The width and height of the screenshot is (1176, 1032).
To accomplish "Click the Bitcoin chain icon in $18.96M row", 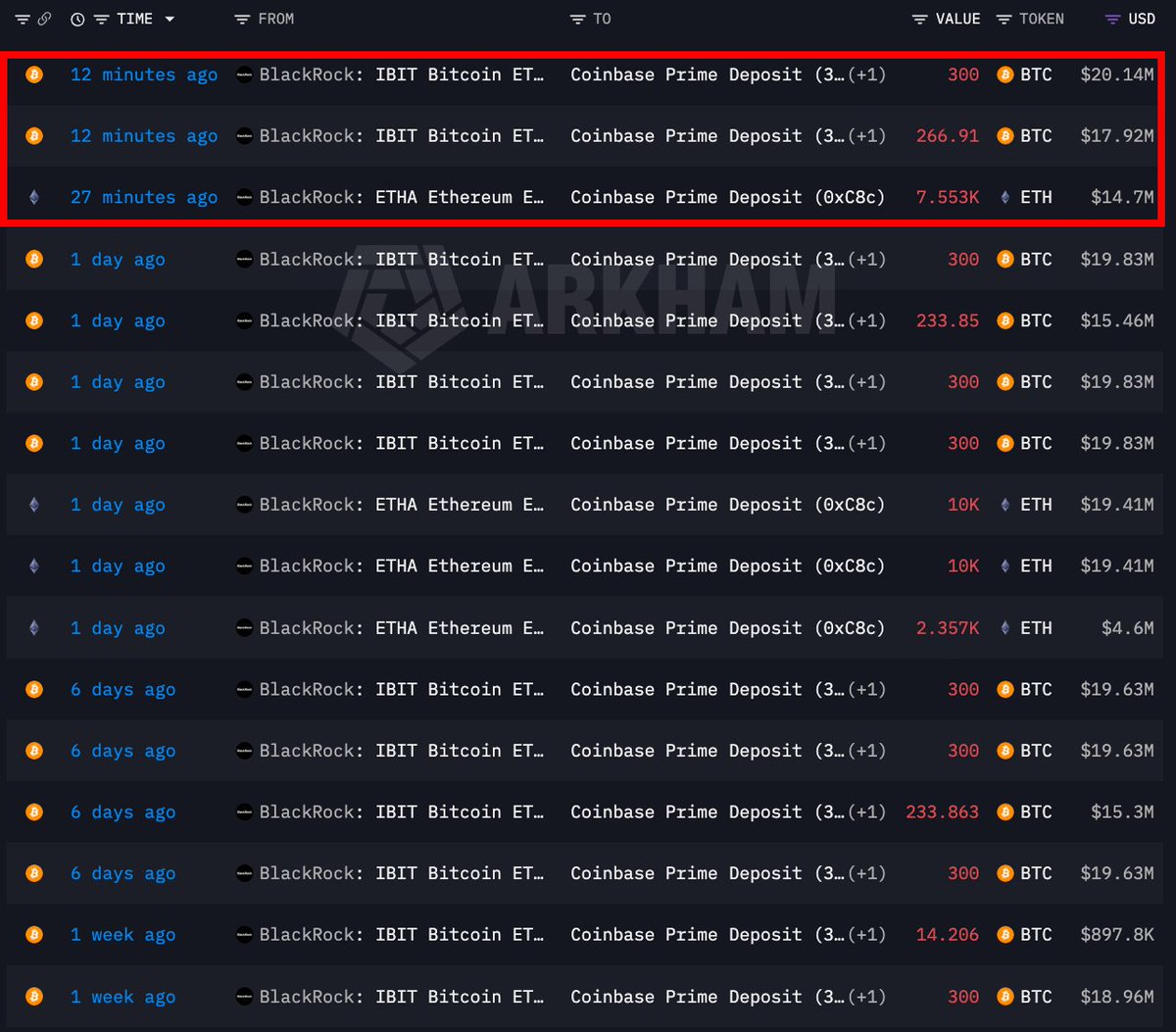I will click(34, 997).
